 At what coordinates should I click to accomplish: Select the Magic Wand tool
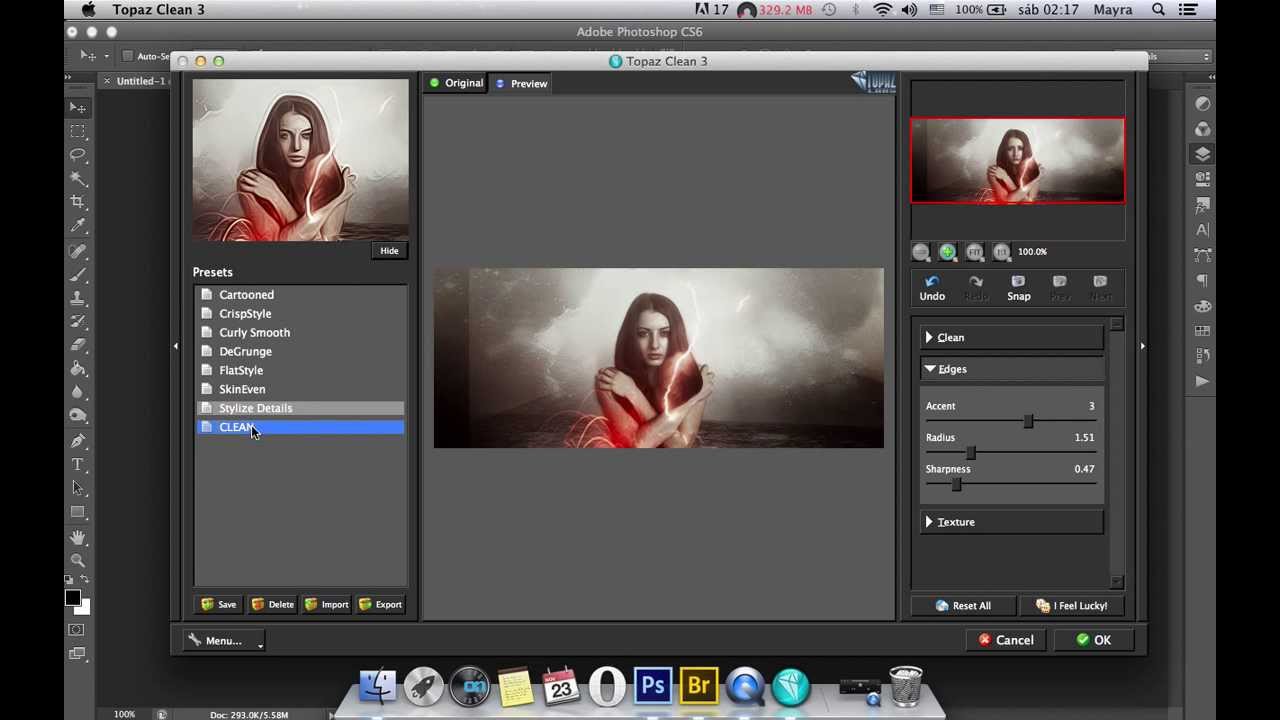[x=78, y=179]
